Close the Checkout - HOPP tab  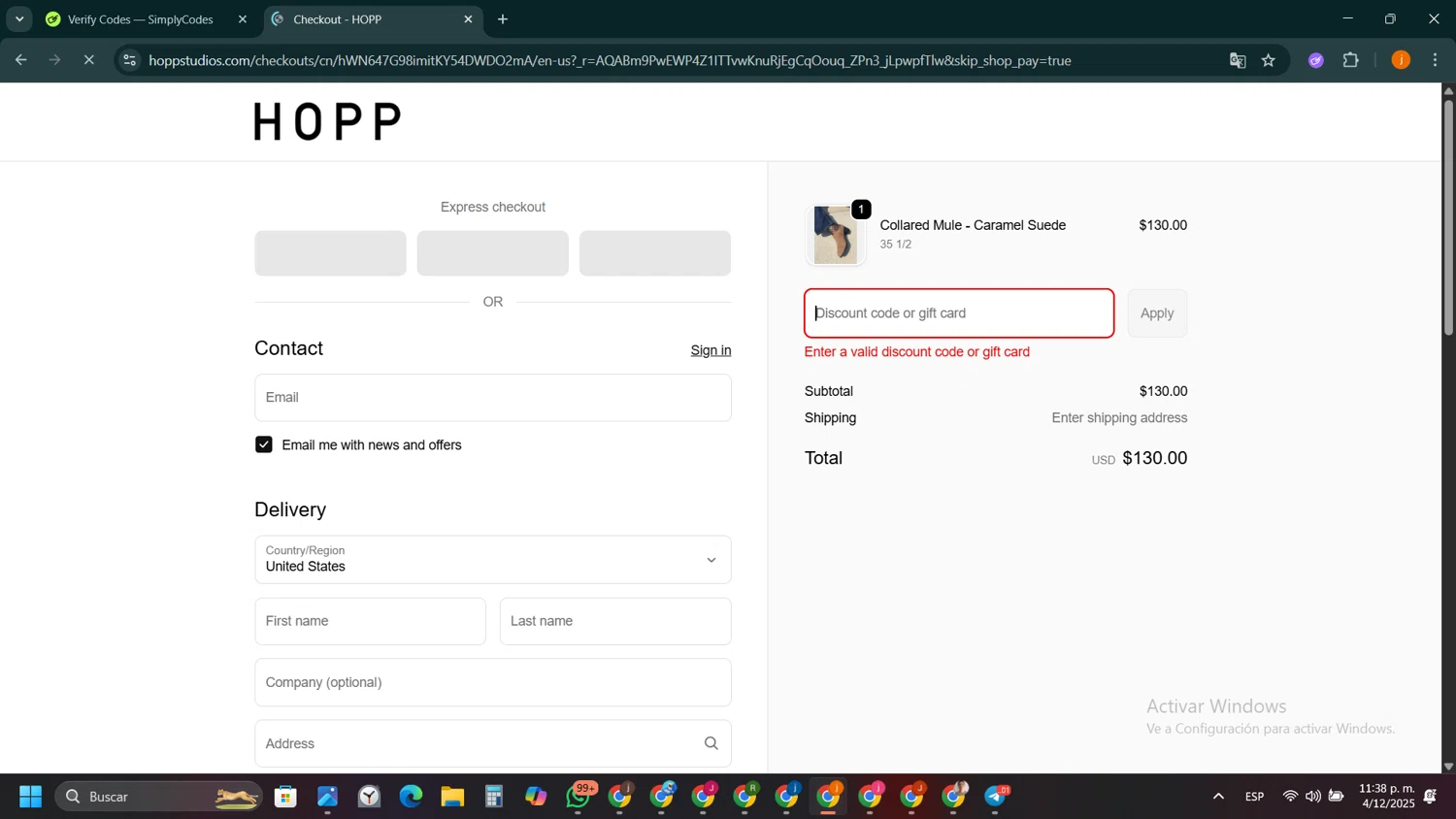pyautogui.click(x=468, y=19)
